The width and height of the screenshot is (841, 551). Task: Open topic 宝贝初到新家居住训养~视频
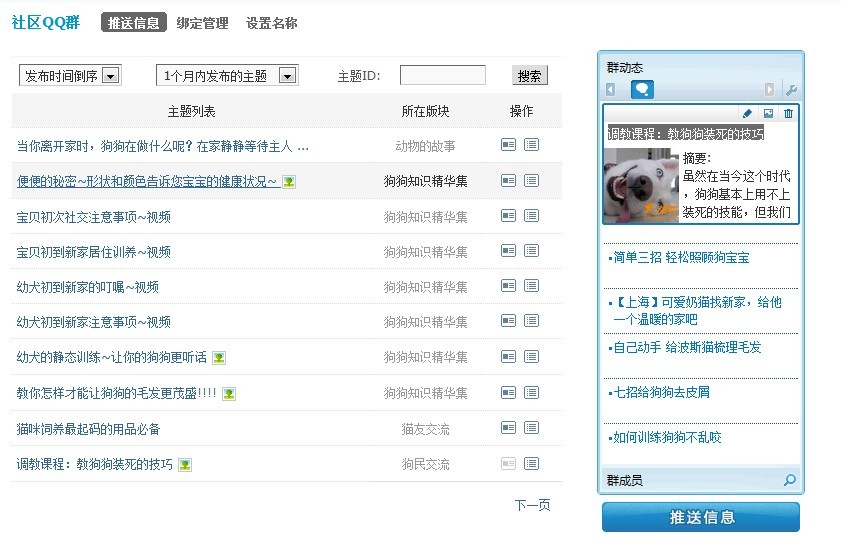[x=93, y=252]
